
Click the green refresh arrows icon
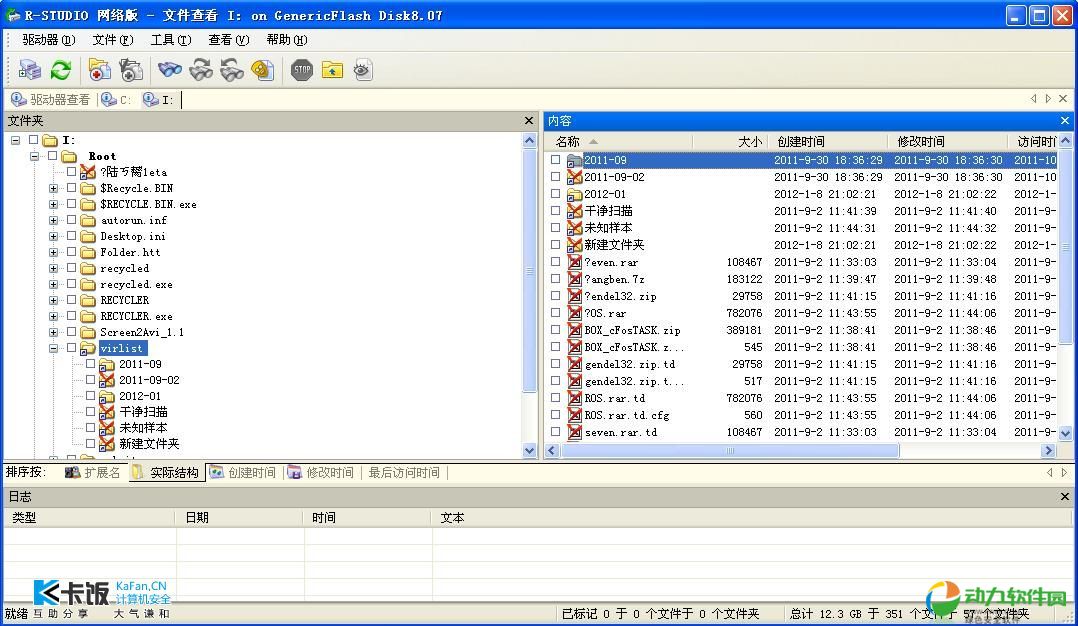[x=60, y=69]
